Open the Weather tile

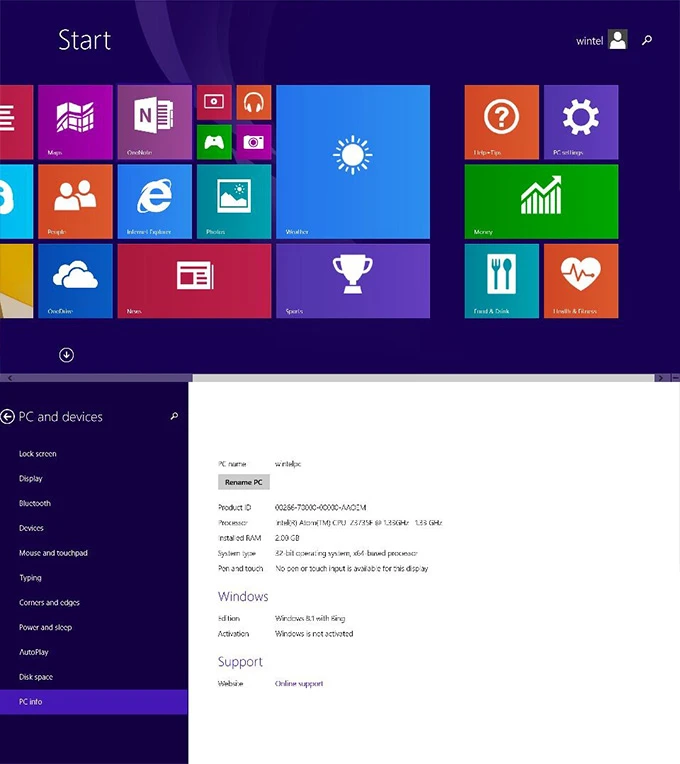[x=353, y=162]
